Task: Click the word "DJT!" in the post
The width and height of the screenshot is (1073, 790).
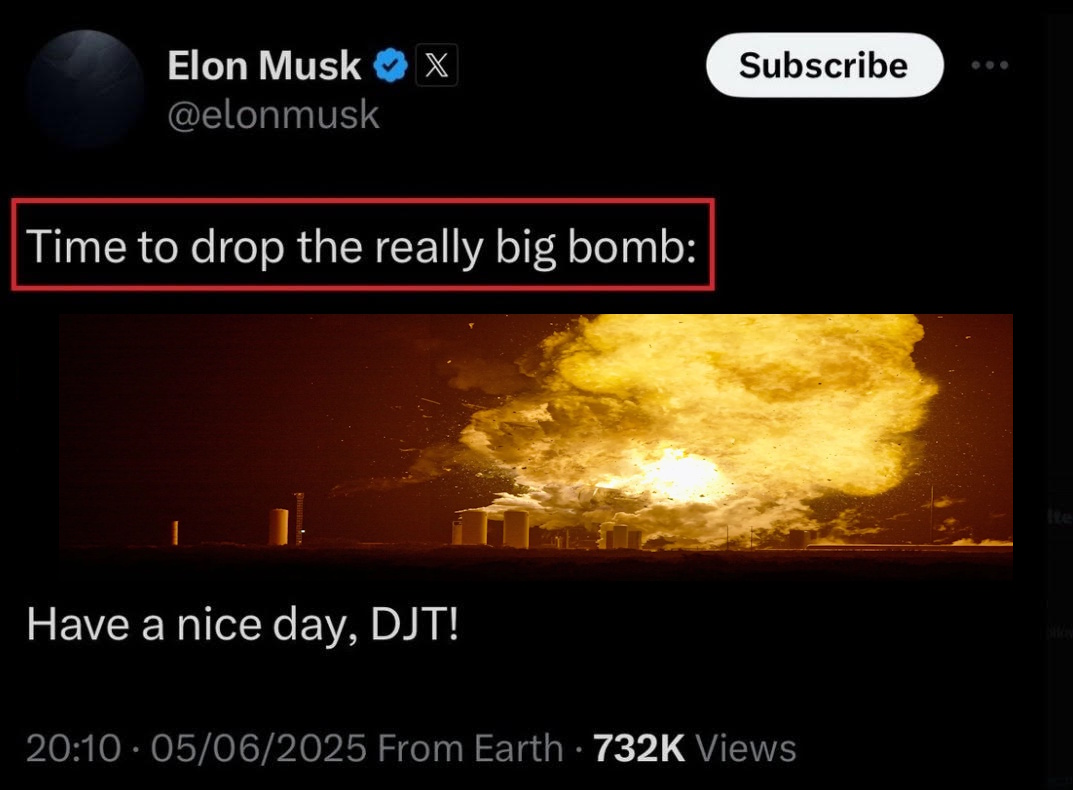Action: point(415,624)
